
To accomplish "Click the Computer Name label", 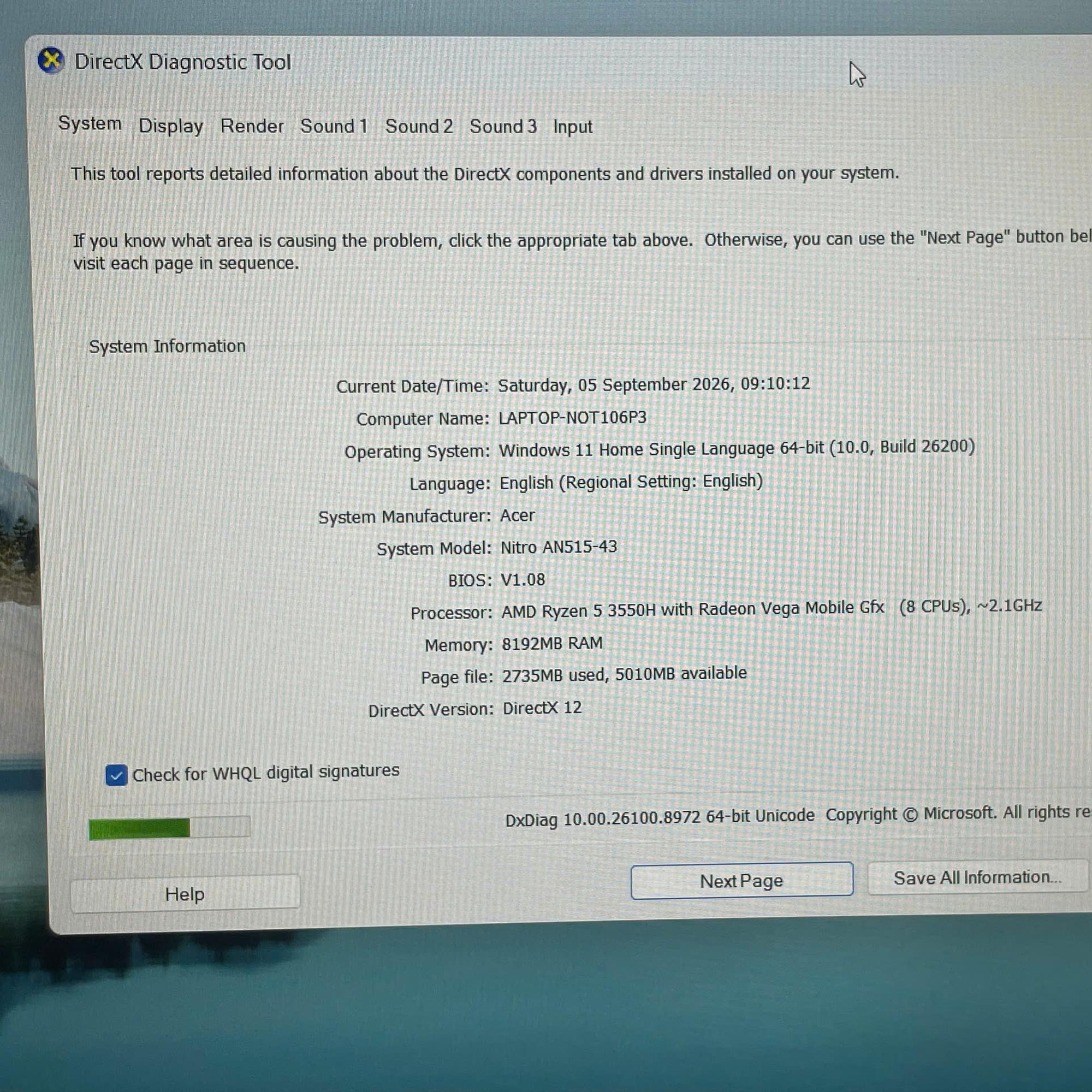I will pos(423,419).
